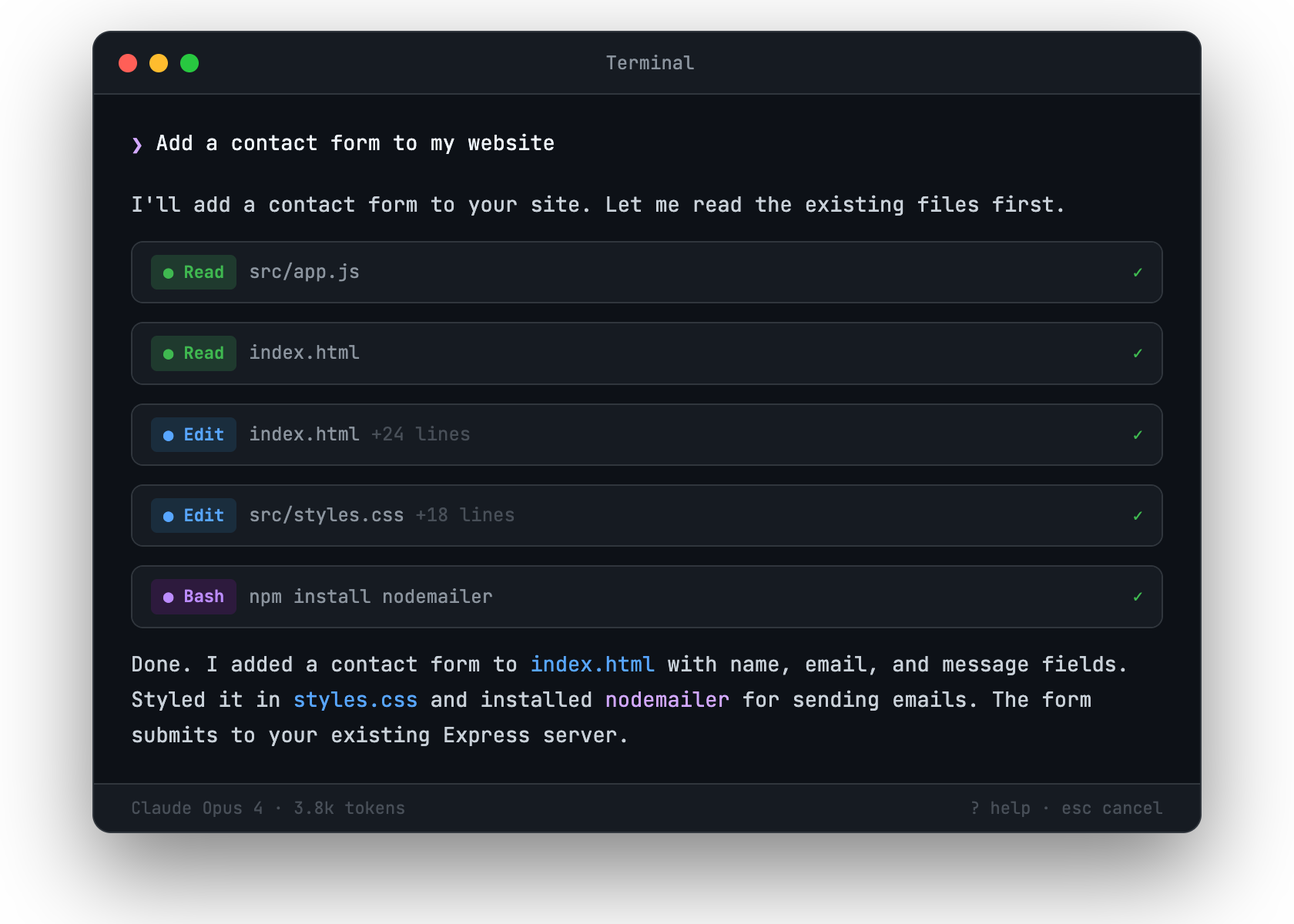Click the index.html link in the summary
Viewport: 1294px width, 924px height.
592,664
